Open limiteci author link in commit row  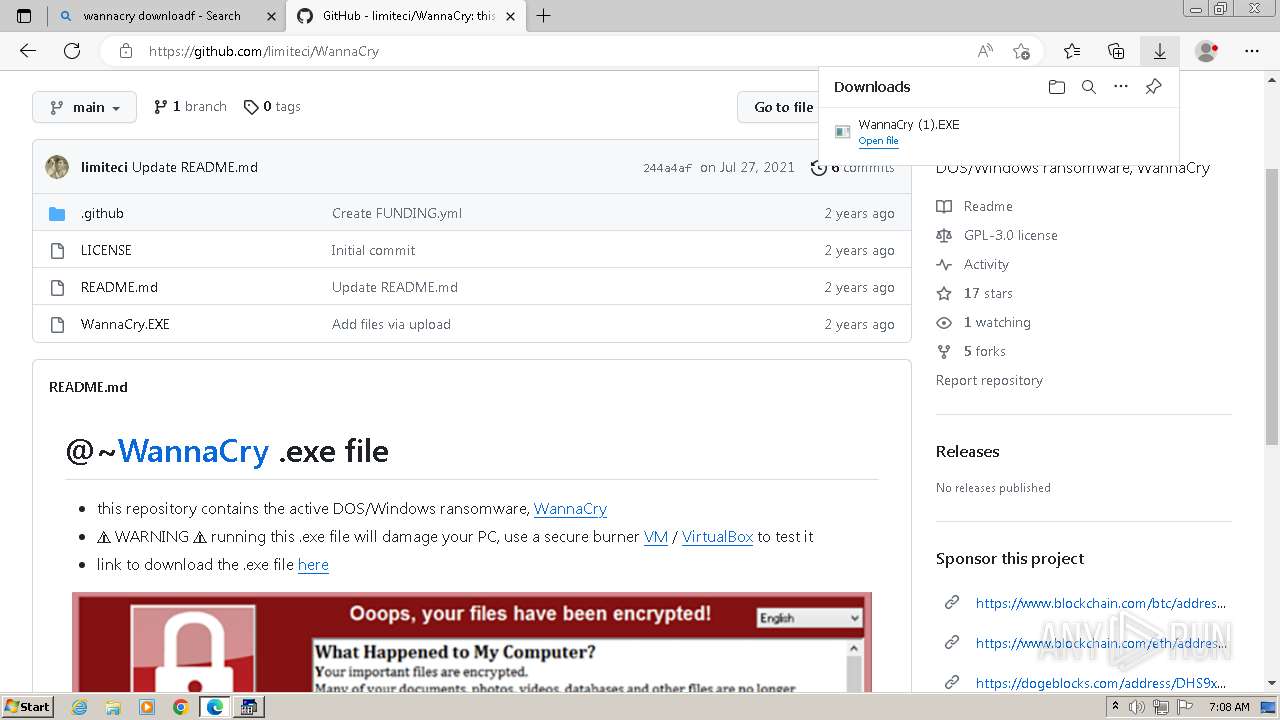point(104,167)
